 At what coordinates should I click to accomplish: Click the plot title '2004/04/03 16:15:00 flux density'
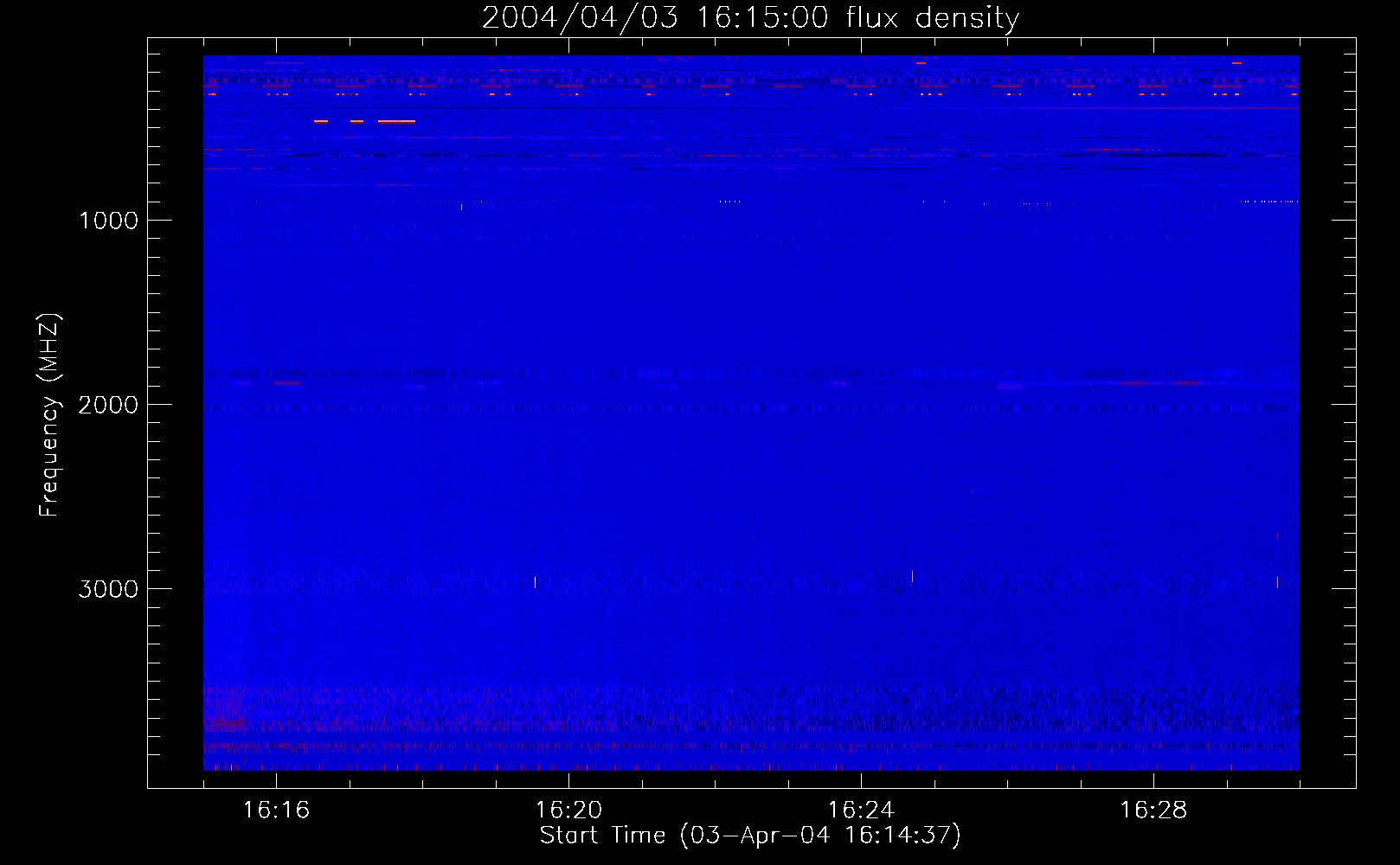coord(750,18)
